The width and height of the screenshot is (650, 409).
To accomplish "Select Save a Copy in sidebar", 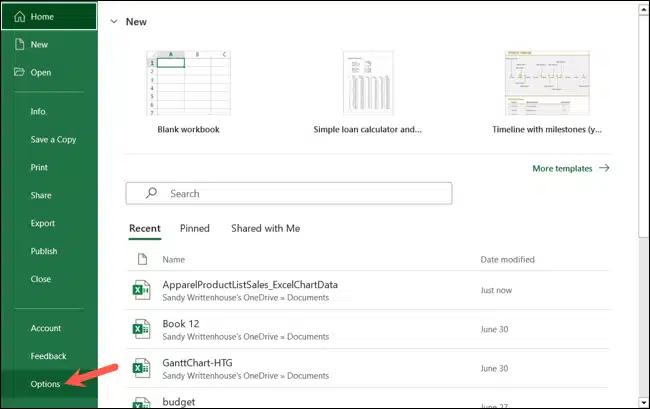I will coord(53,140).
